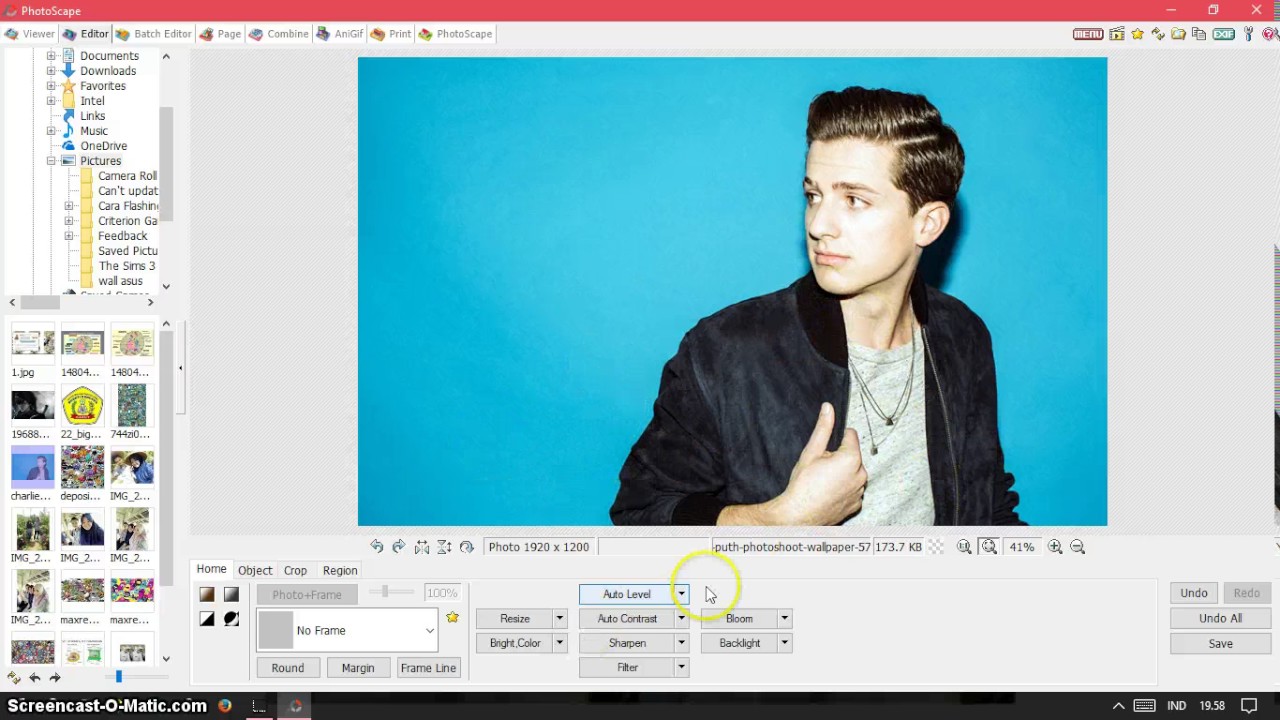Switch to the Object tab

click(255, 570)
